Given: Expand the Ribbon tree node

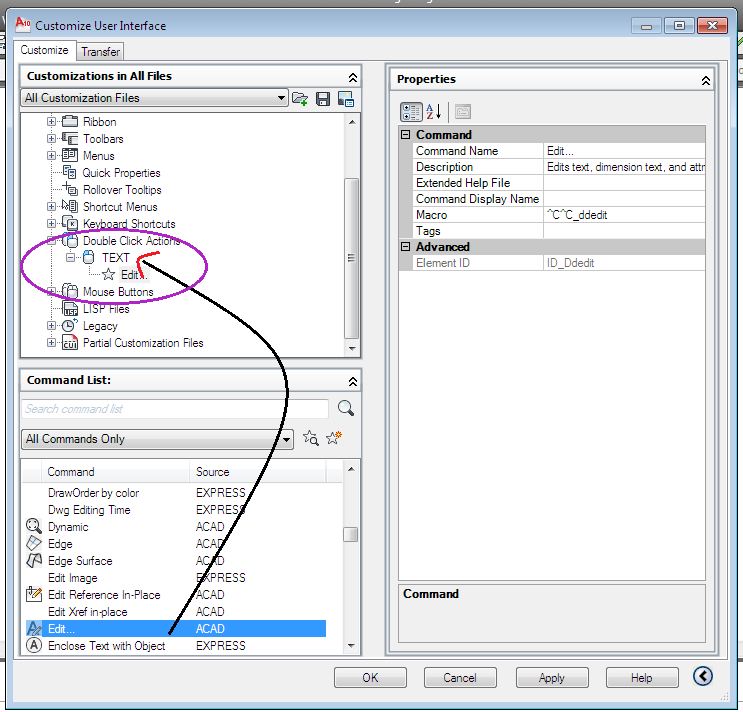Looking at the screenshot, I should click(x=51, y=122).
